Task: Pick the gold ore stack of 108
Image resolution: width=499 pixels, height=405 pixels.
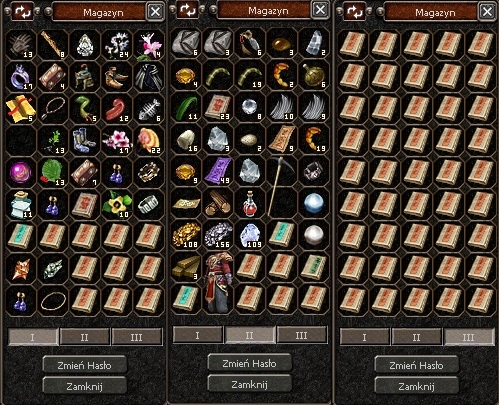Action: (187, 235)
